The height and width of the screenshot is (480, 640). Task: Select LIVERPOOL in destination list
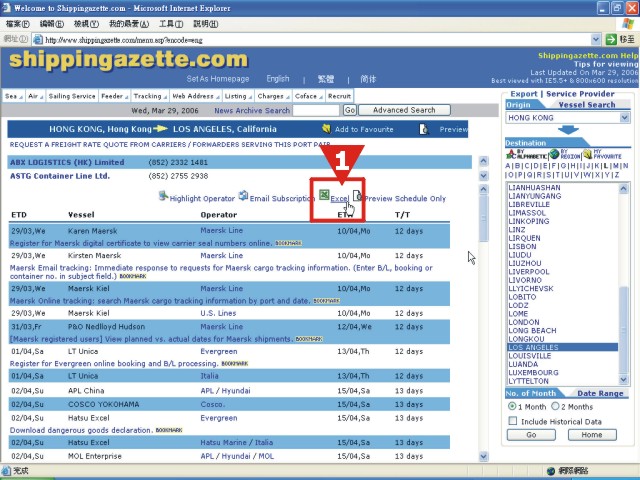point(529,271)
